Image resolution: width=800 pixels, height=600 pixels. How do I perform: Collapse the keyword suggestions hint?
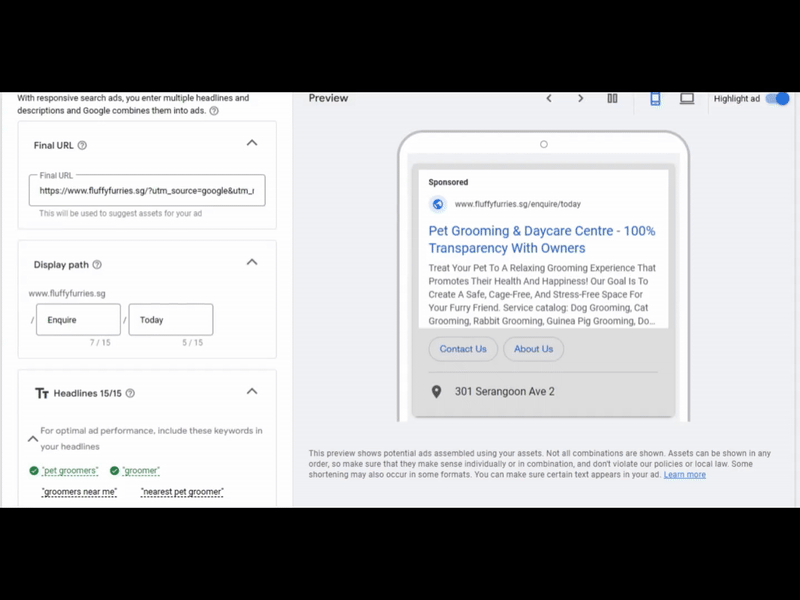click(x=33, y=439)
